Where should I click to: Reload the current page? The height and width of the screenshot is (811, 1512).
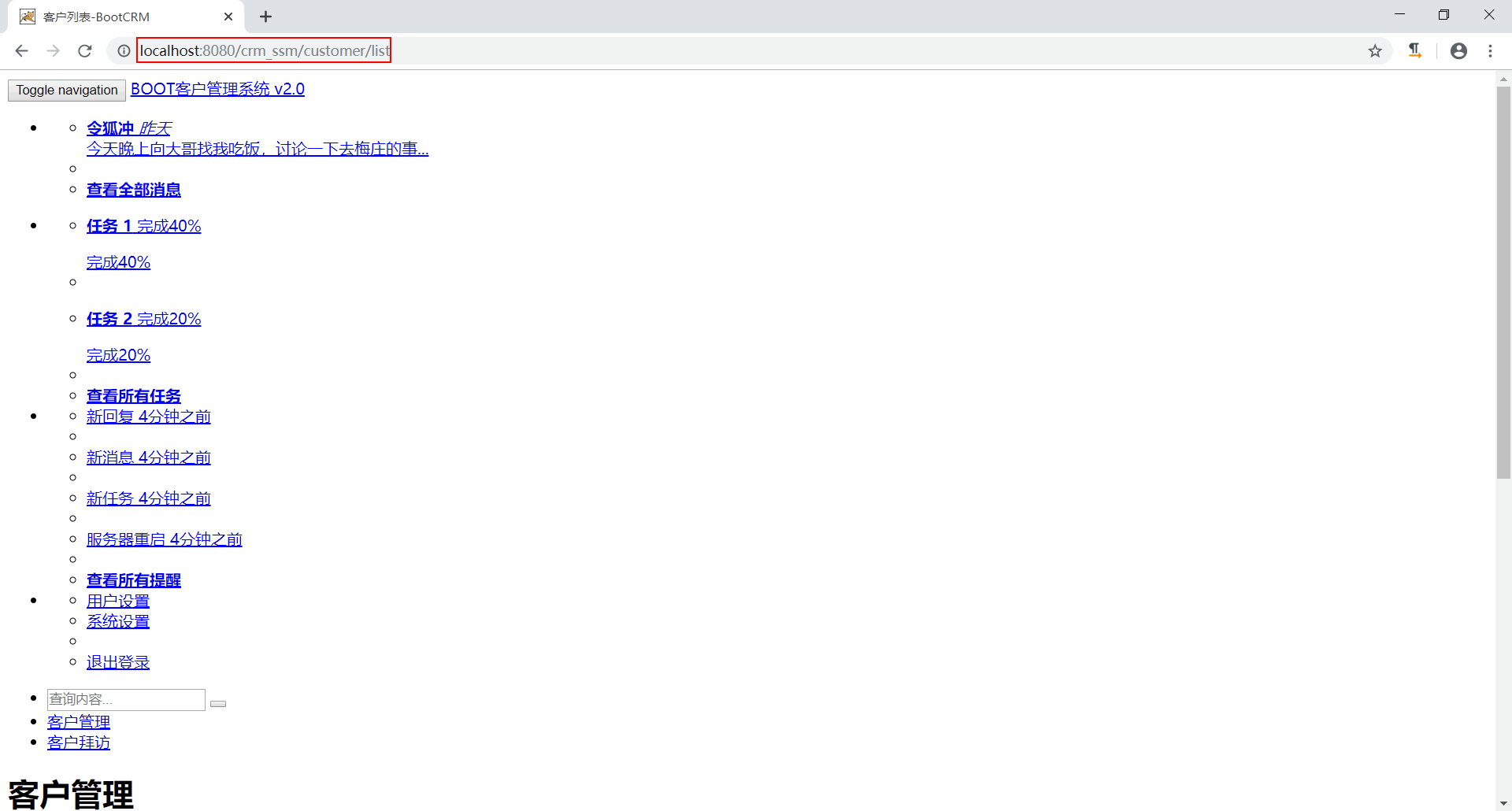pyautogui.click(x=84, y=50)
